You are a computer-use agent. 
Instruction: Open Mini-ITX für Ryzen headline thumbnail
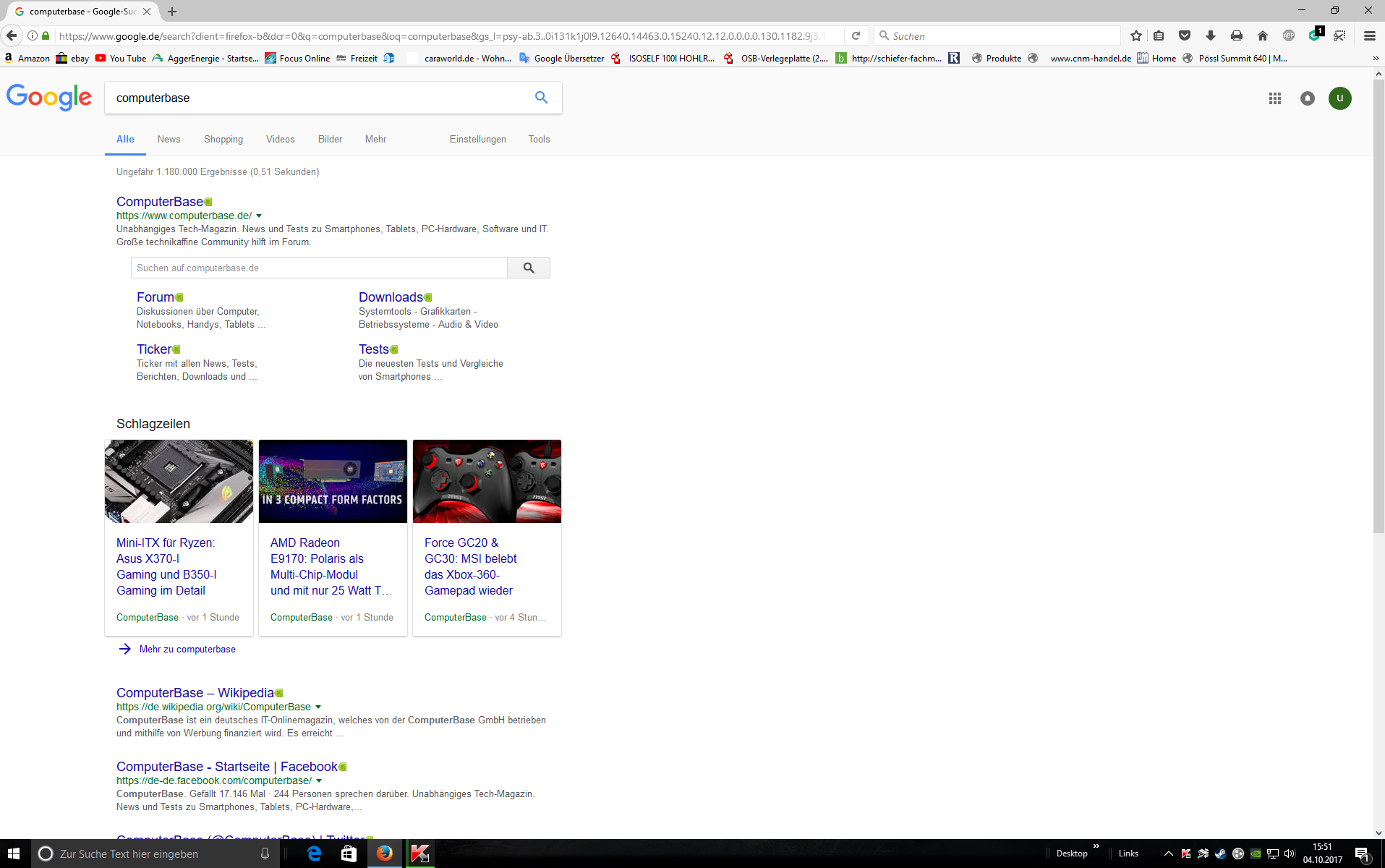tap(179, 481)
